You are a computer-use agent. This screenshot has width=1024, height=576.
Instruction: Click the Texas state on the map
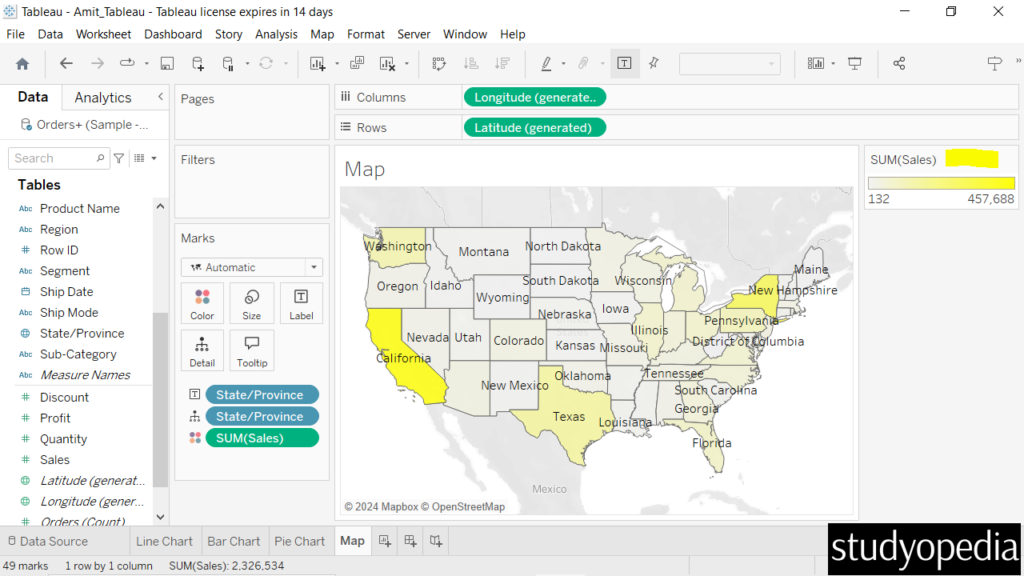(x=567, y=418)
